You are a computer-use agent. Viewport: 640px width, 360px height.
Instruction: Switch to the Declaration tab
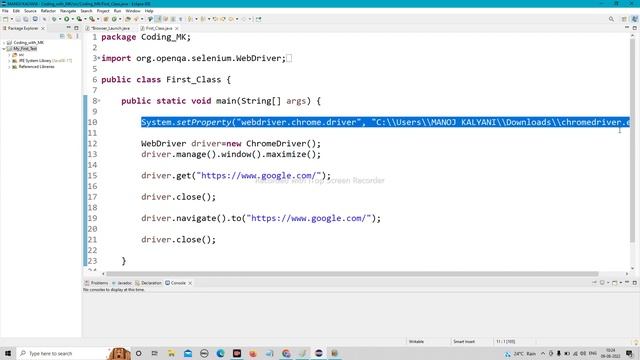tap(149, 283)
